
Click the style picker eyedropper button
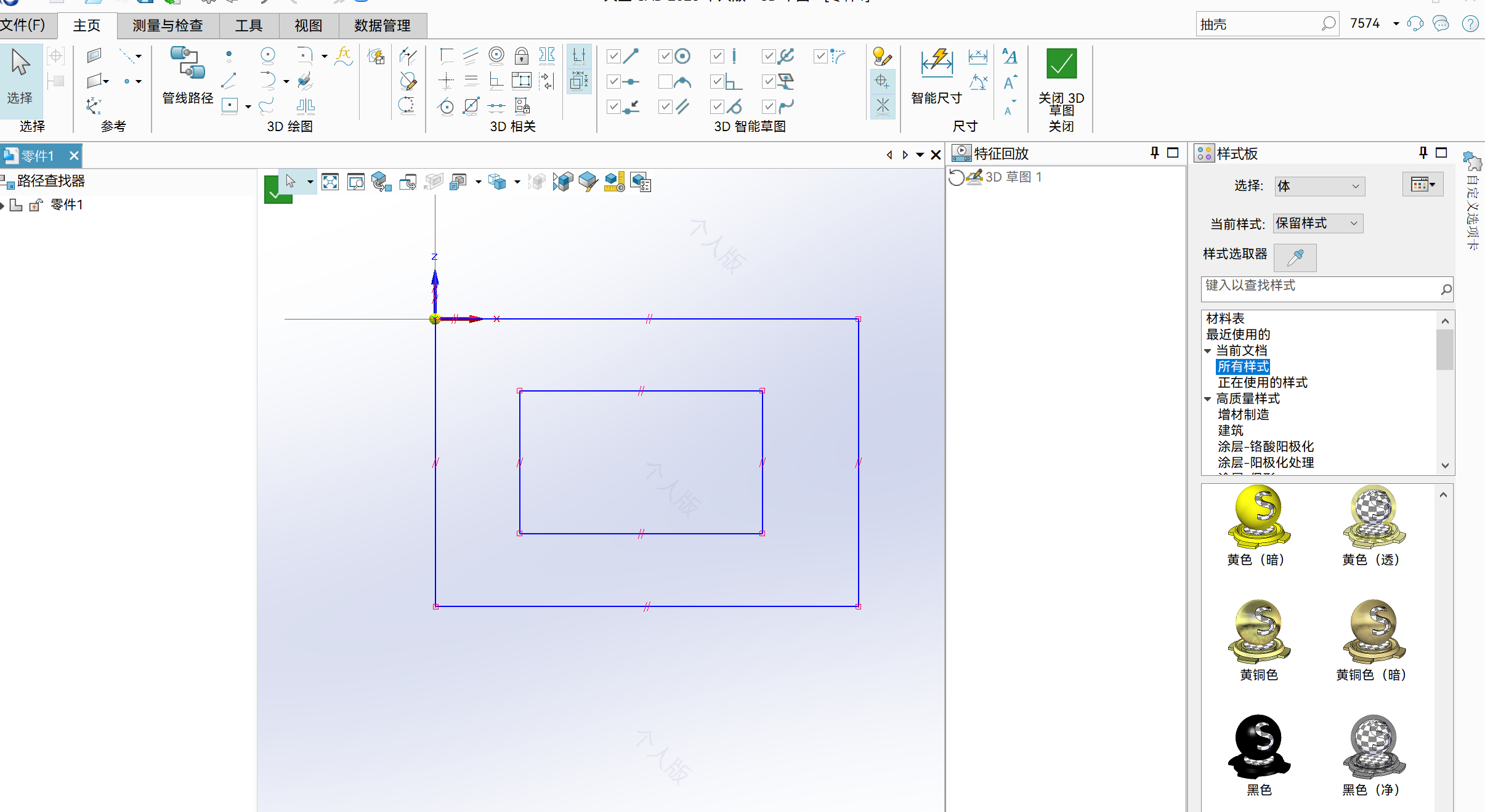[x=1295, y=257]
